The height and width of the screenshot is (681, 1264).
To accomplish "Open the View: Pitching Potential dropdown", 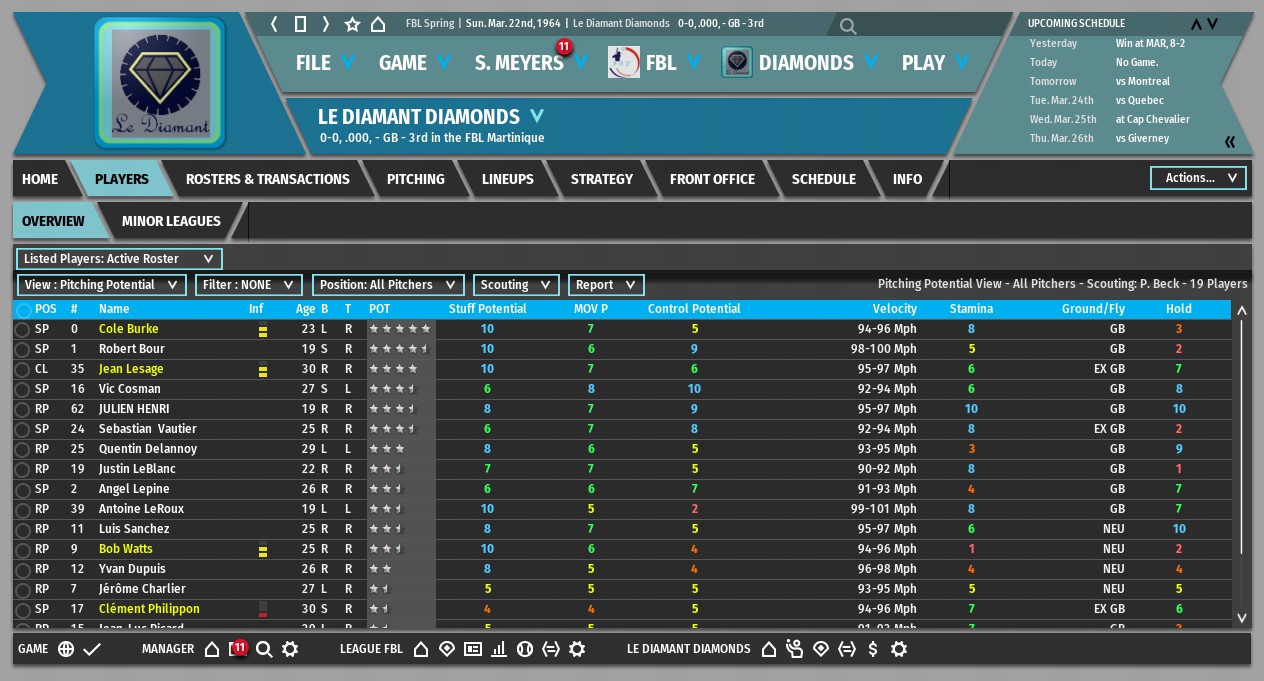I will tap(102, 285).
